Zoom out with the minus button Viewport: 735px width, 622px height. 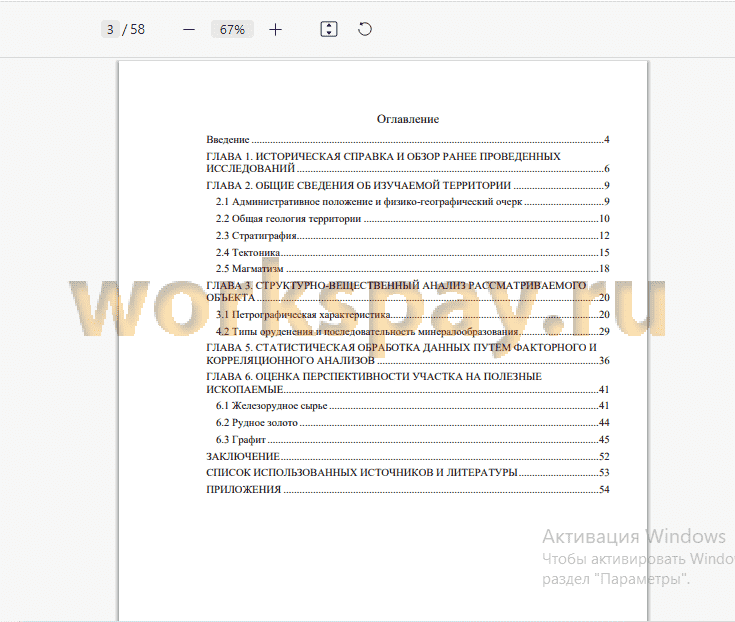point(189,30)
